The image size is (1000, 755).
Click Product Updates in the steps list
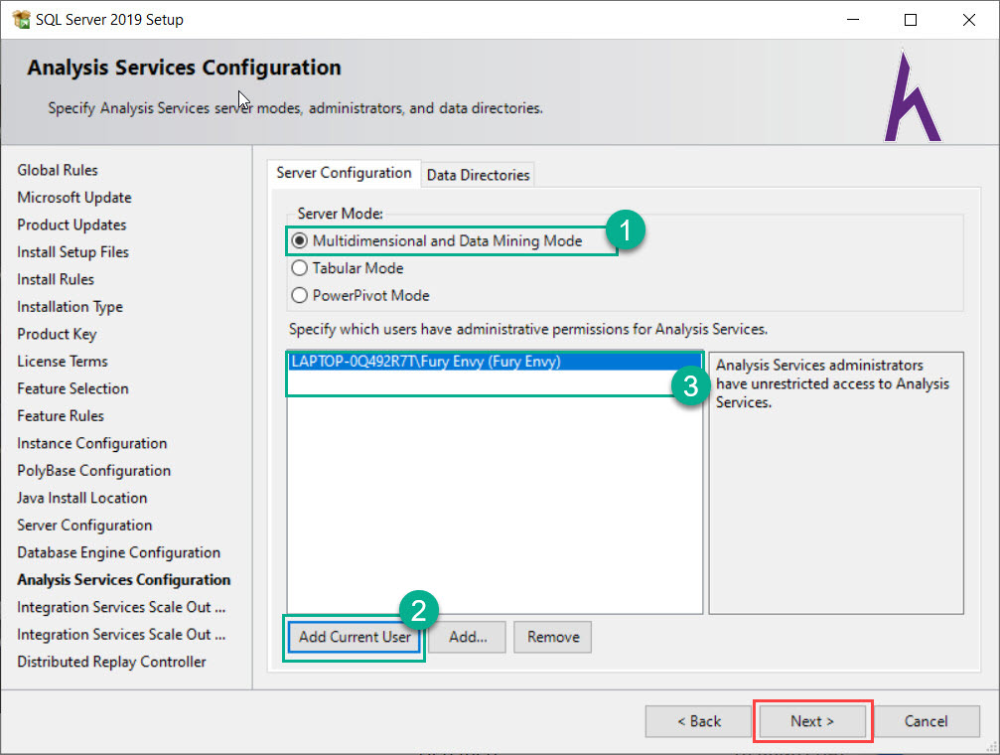pos(71,225)
